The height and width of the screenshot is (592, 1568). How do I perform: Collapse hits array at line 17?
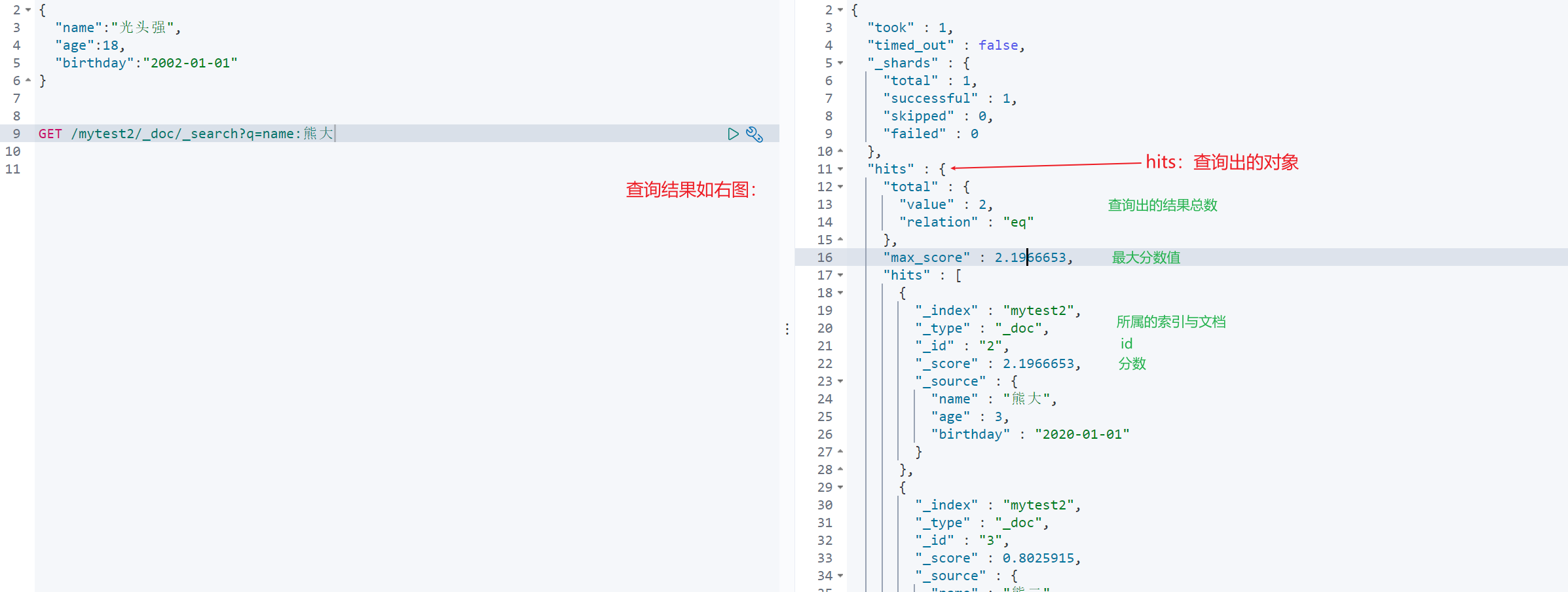(840, 275)
